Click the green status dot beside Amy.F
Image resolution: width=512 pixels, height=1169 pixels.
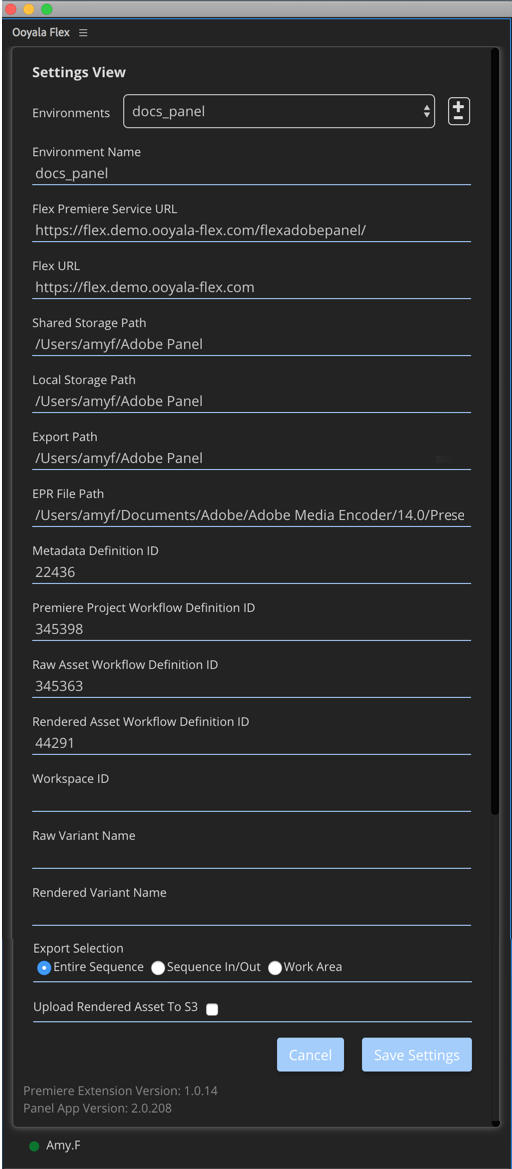(x=34, y=1147)
